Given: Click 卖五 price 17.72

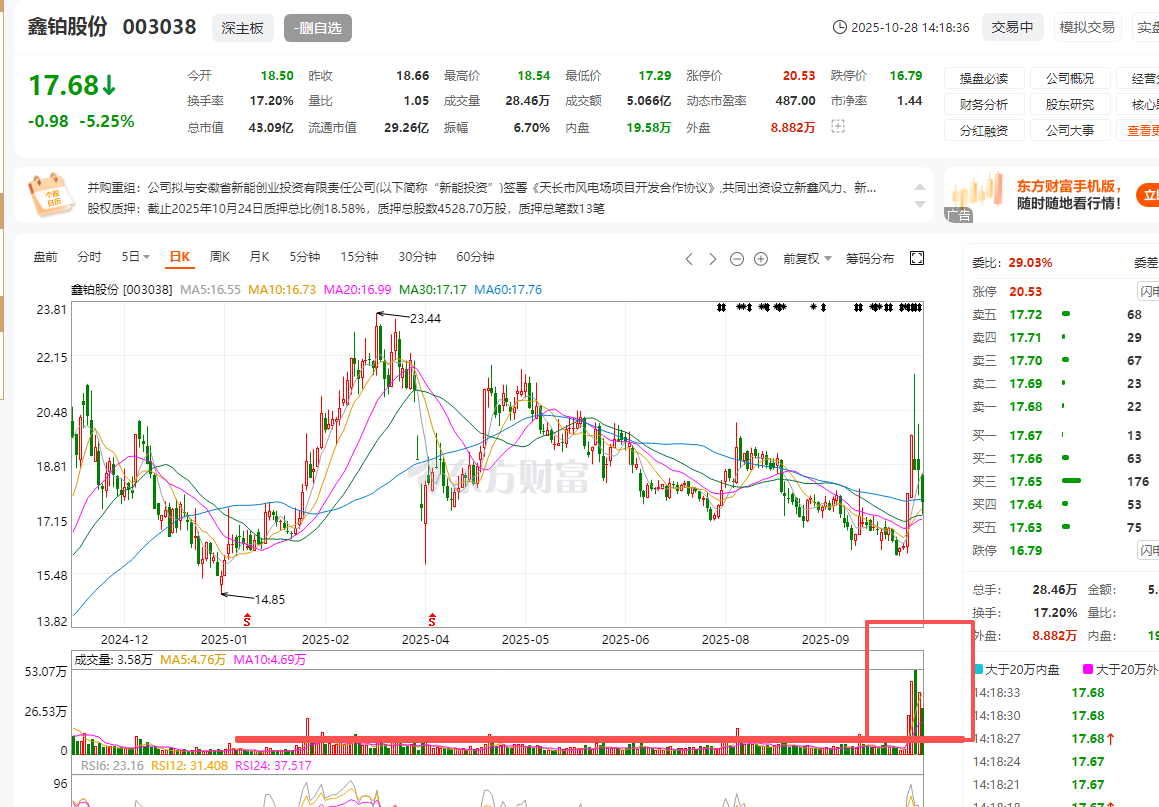Looking at the screenshot, I should pos(1026,315).
